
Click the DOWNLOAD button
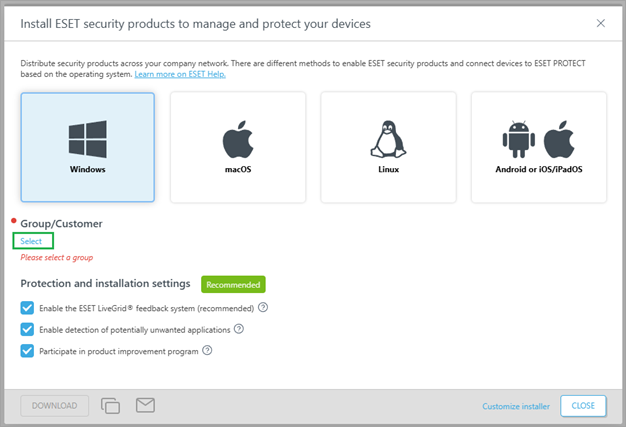point(55,406)
